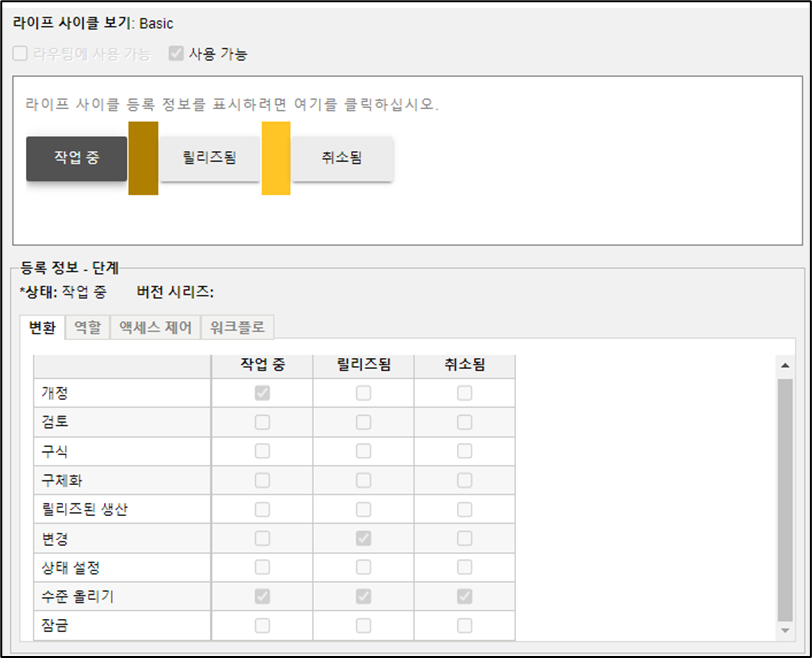Toggle 검토 checkbox in 릴리즈됨 column
Image resolution: width=812 pixels, height=658 pixels.
[x=364, y=422]
